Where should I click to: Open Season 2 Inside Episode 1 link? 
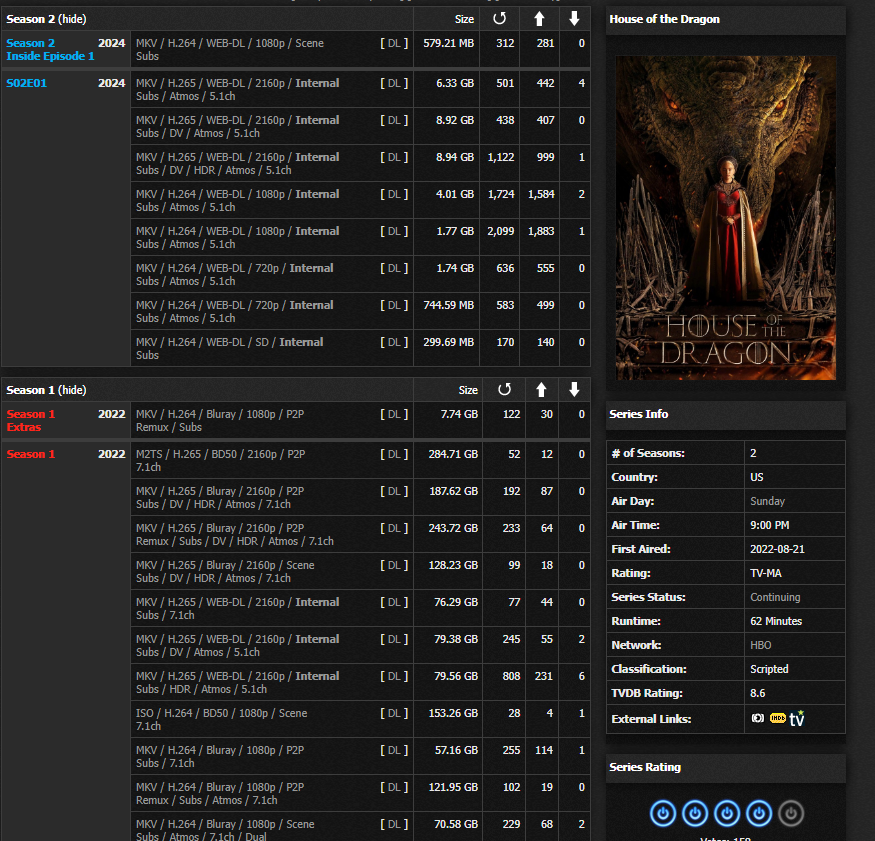click(50, 49)
